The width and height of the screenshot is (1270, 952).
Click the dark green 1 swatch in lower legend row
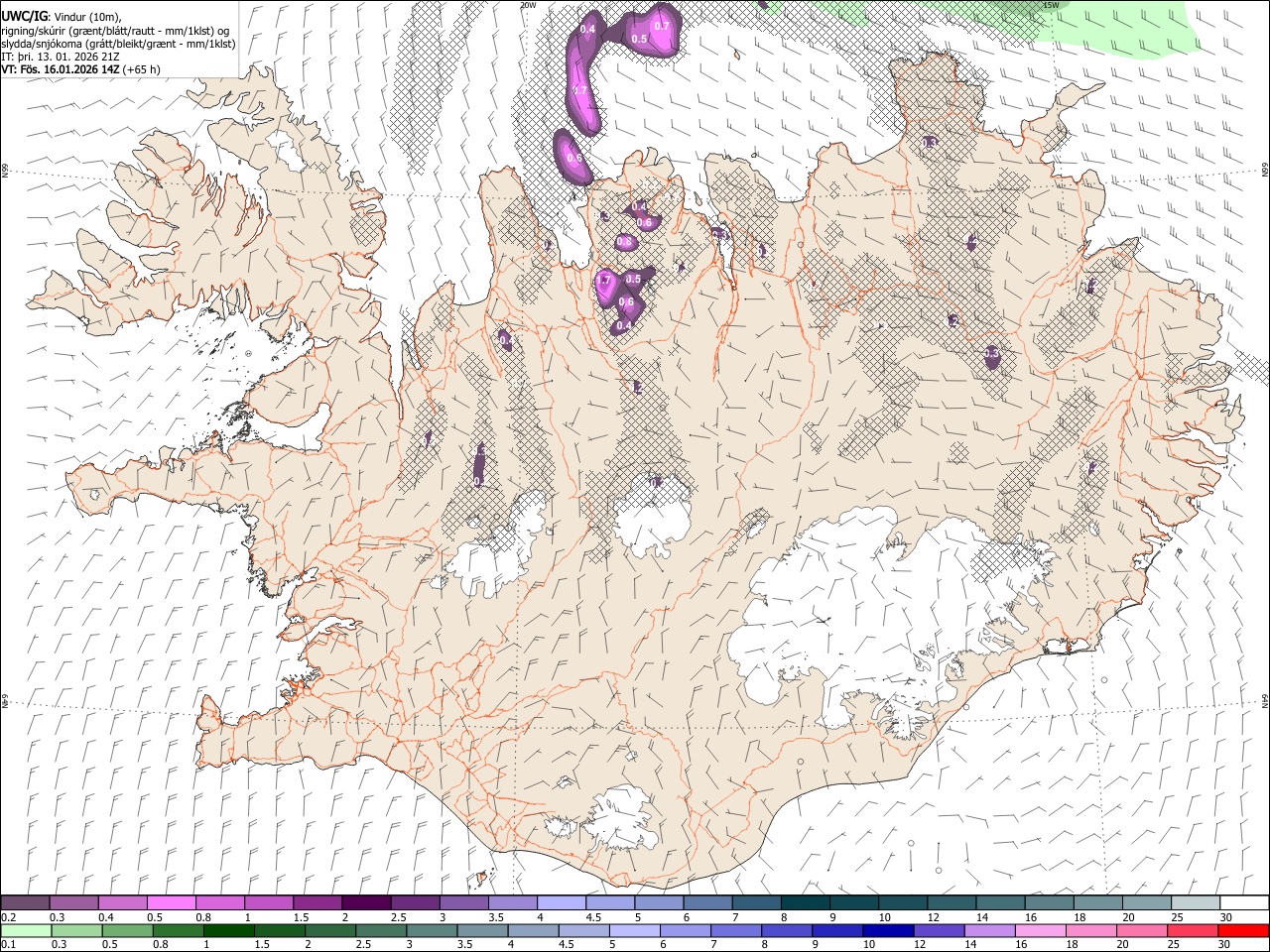(229, 931)
